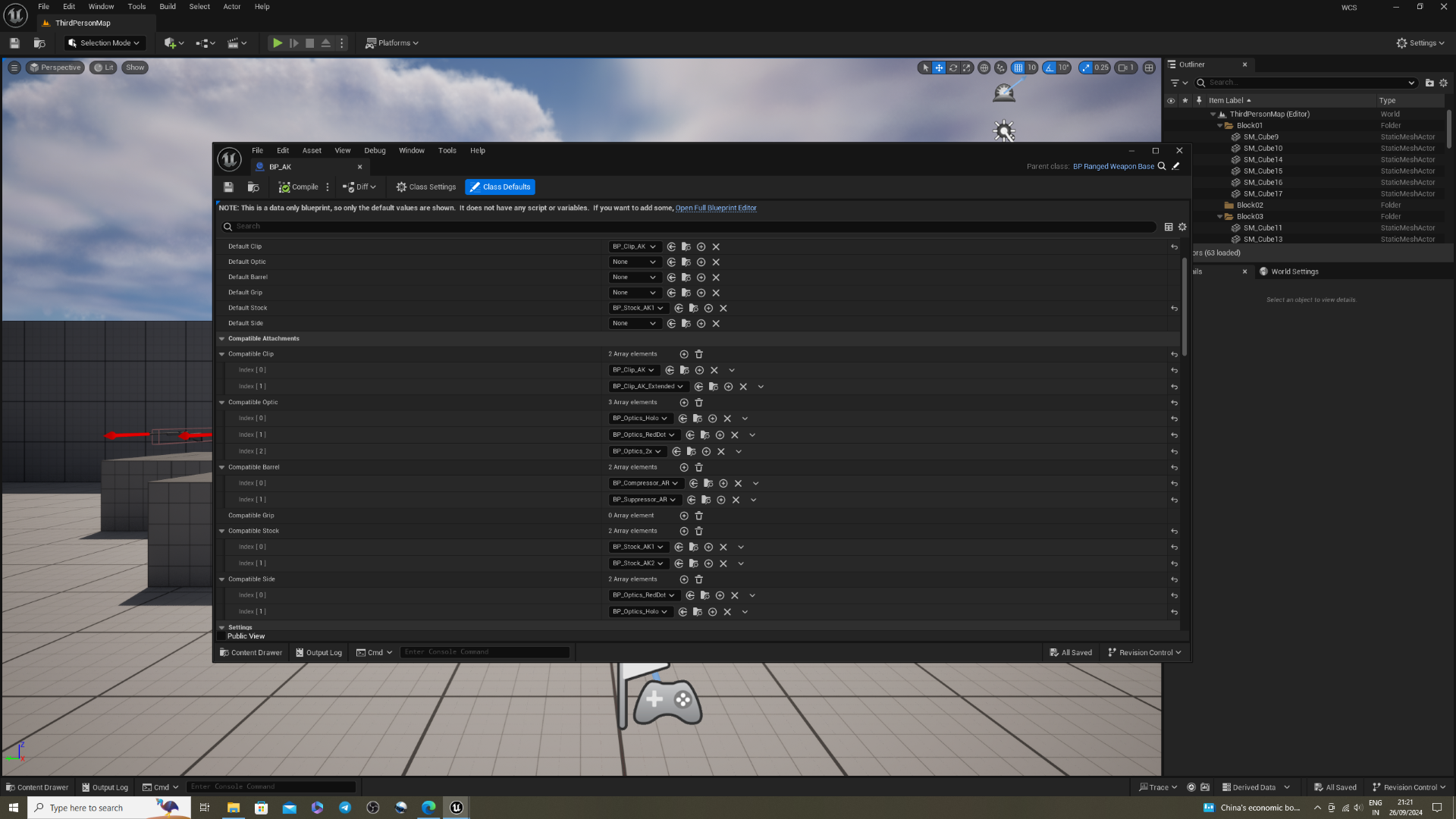This screenshot has height=819, width=1456.
Task: Toggle rotation snapping in viewport
Action: tap(1050, 67)
